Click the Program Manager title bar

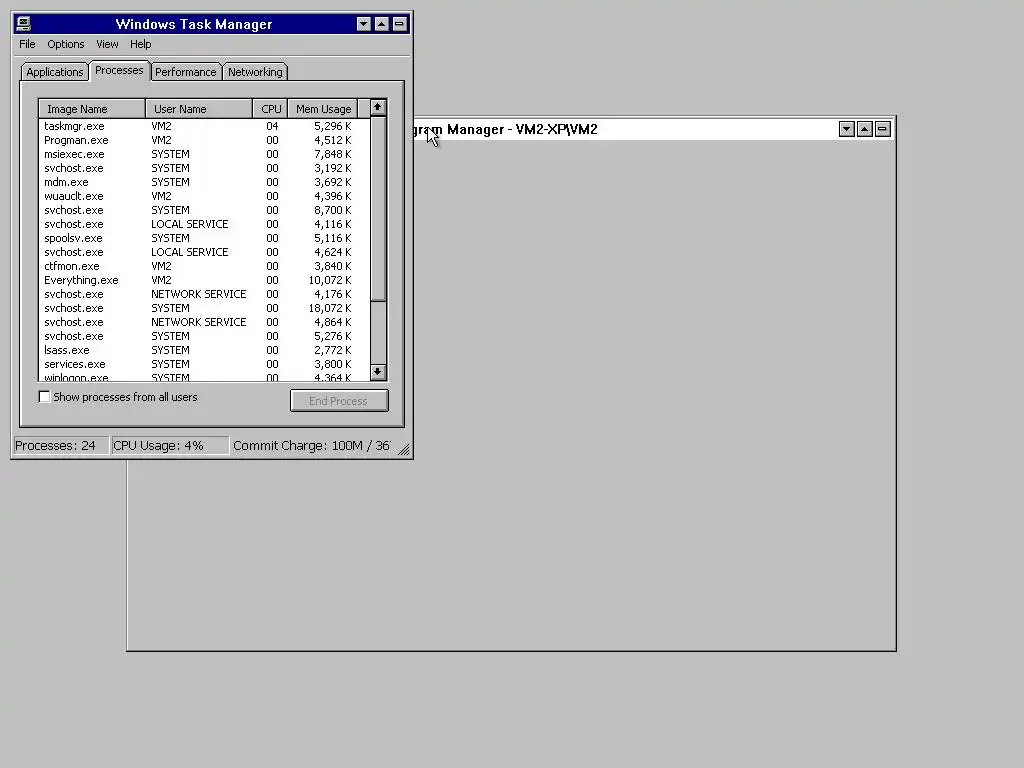pyautogui.click(x=625, y=129)
